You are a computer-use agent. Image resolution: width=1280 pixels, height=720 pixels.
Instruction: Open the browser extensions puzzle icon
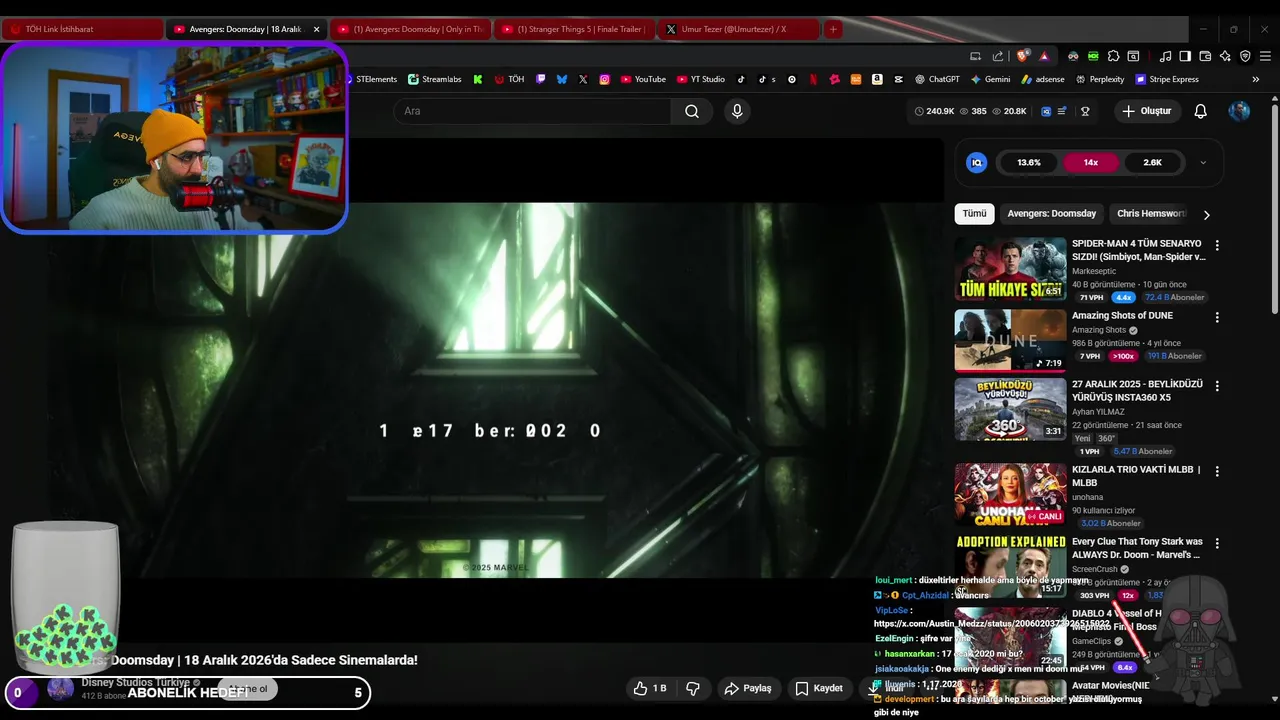[x=1113, y=56]
